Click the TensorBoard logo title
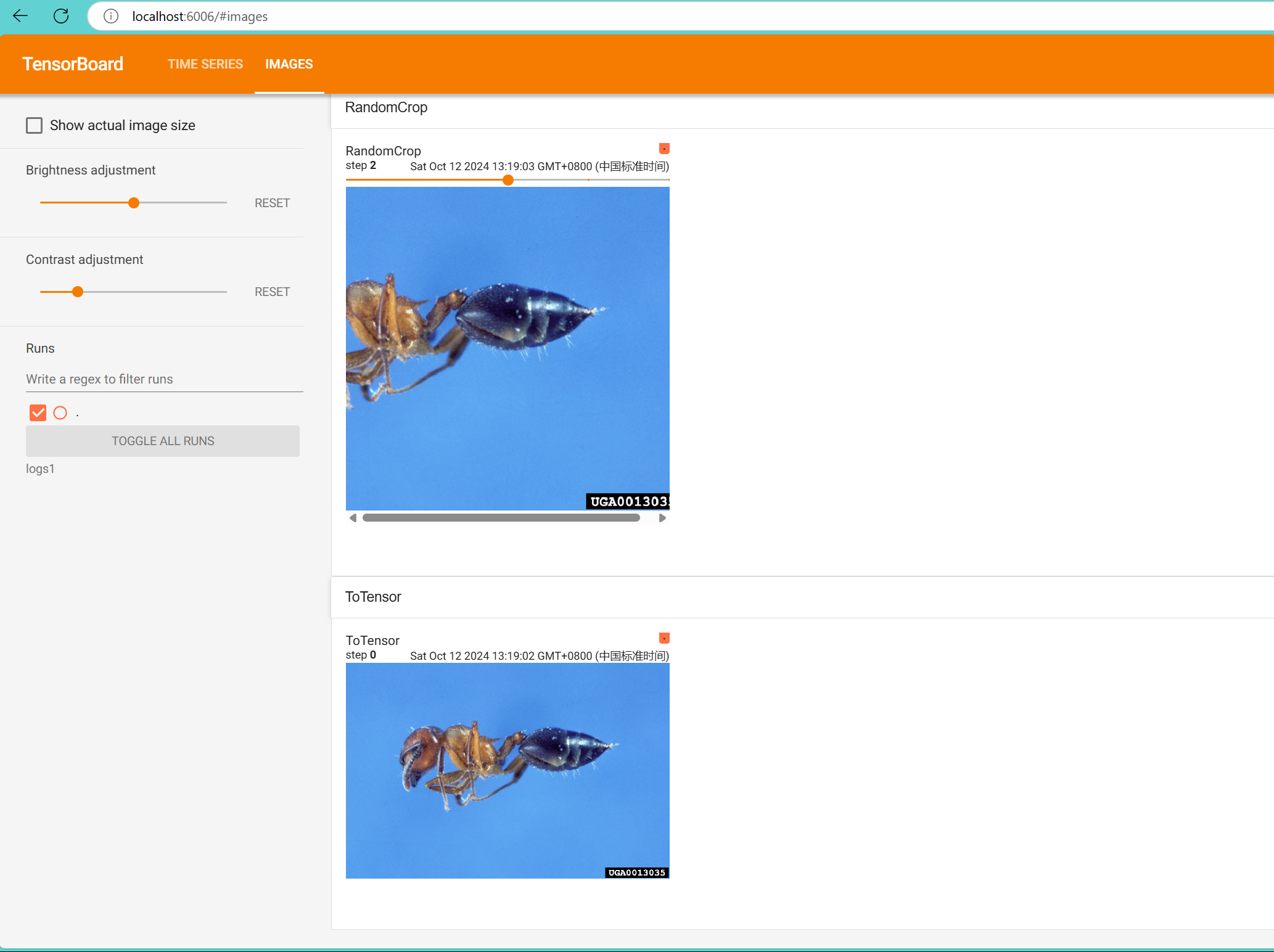Image resolution: width=1274 pixels, height=952 pixels. point(73,64)
